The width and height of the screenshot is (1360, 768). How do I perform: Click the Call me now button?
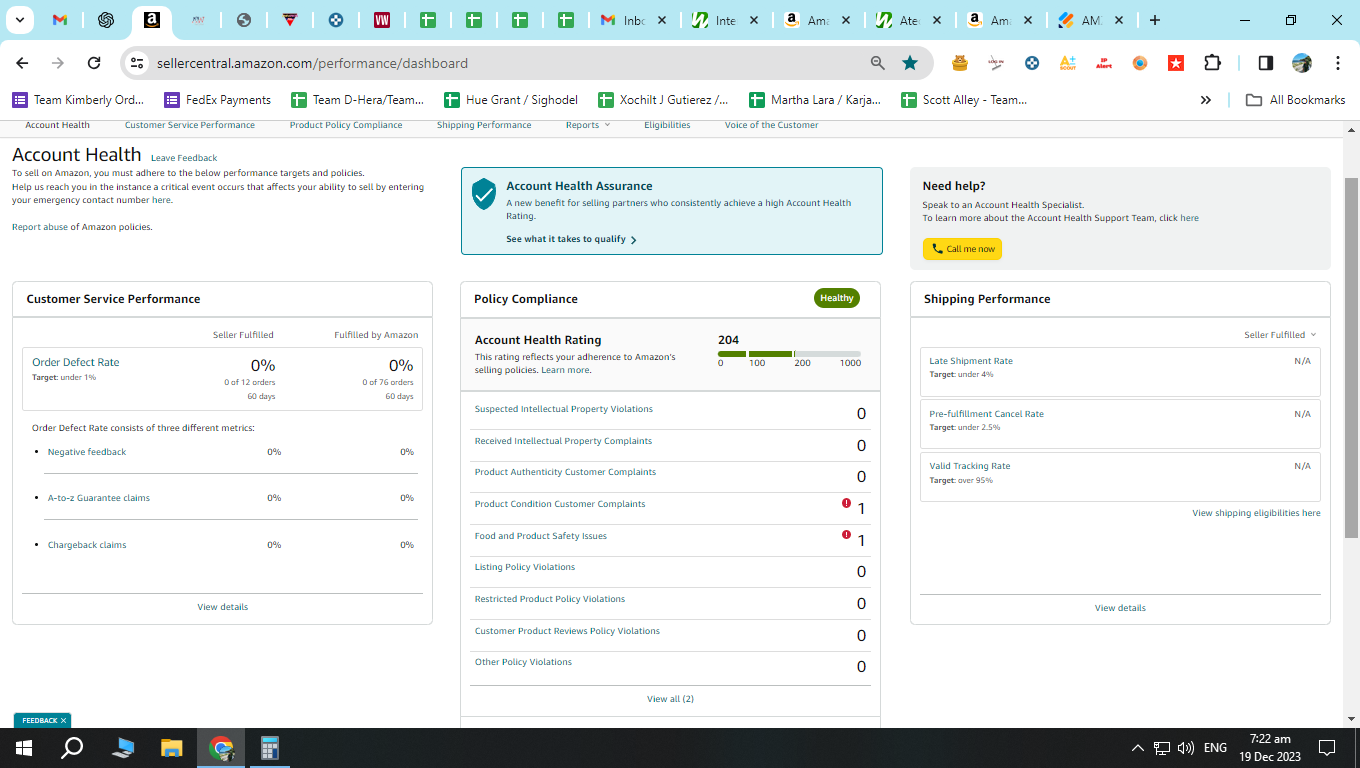pos(962,249)
